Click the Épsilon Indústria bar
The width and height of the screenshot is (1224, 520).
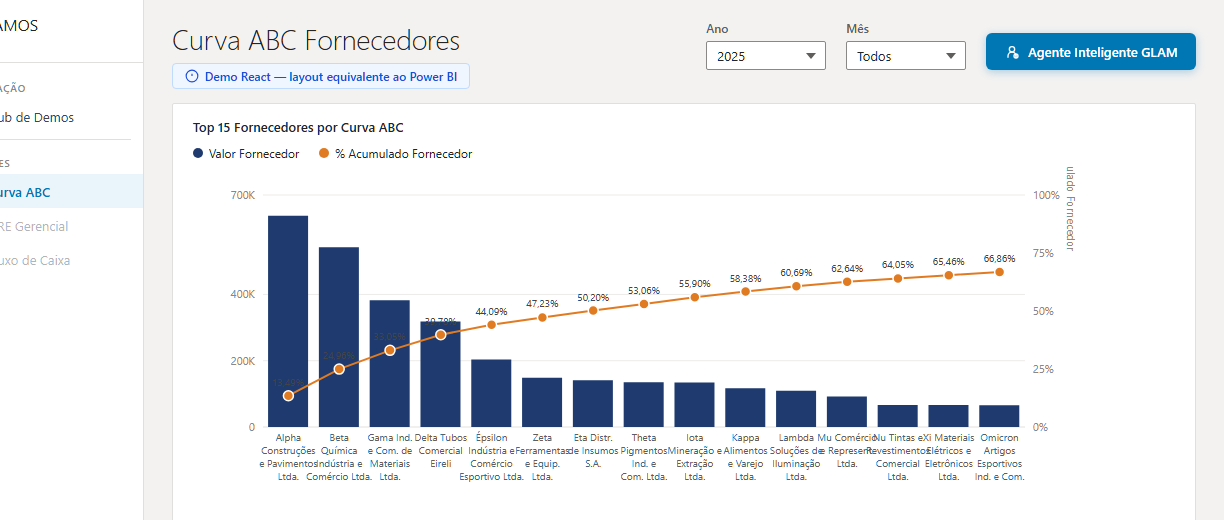(x=491, y=392)
